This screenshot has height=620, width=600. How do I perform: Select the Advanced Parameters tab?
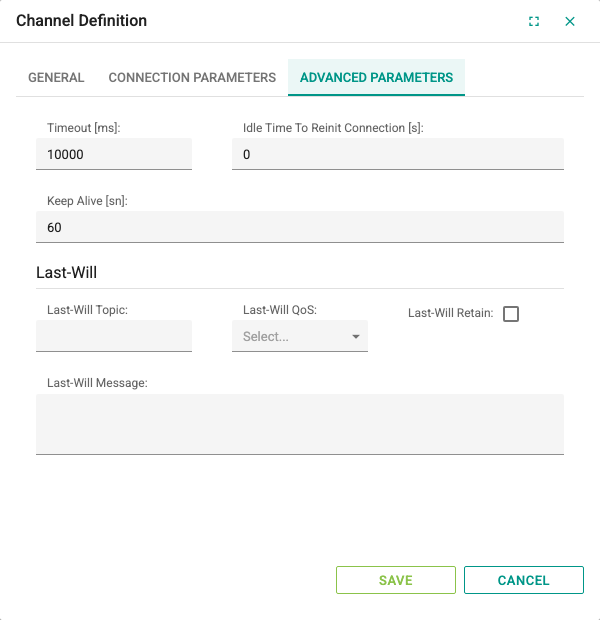(376, 78)
